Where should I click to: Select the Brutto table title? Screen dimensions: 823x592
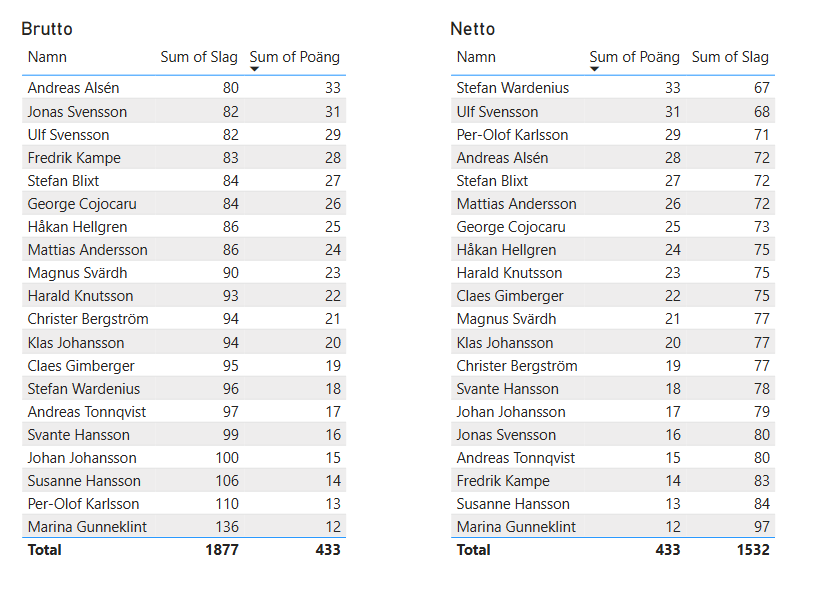(47, 29)
